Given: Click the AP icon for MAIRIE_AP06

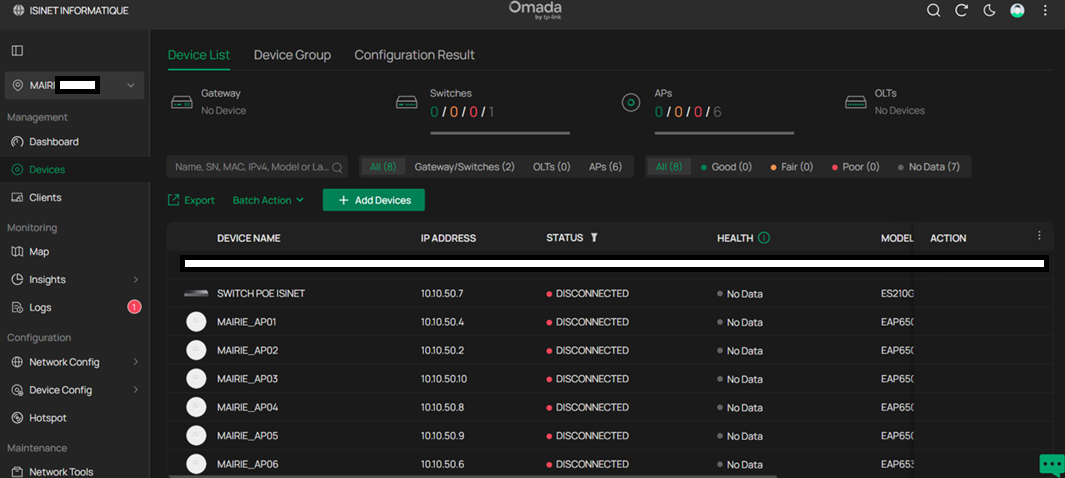Looking at the screenshot, I should 196,464.
